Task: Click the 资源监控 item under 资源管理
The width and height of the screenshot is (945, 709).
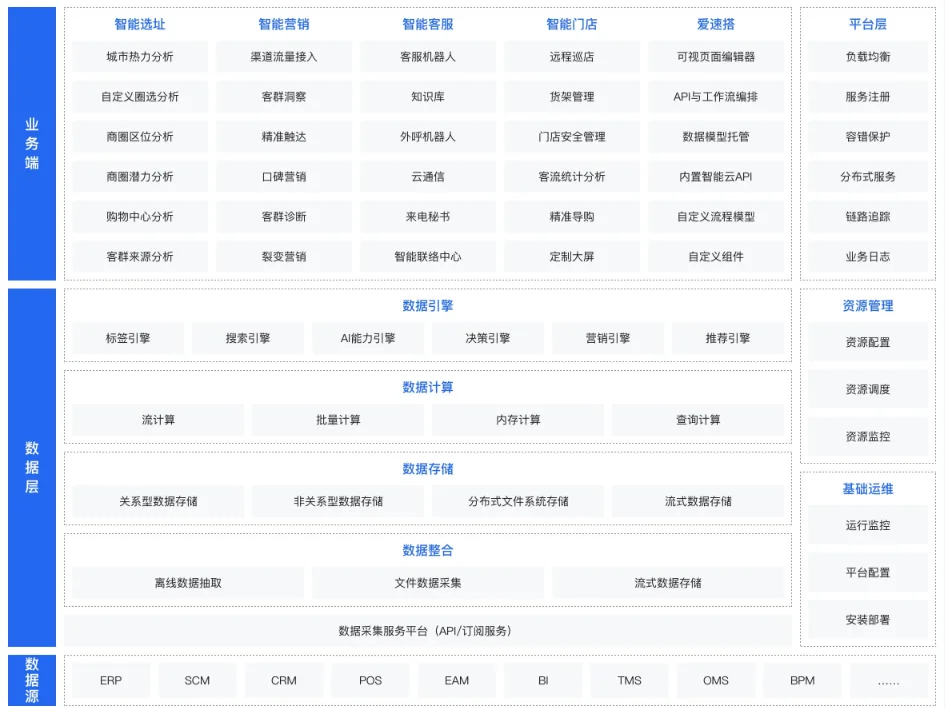Action: (868, 436)
